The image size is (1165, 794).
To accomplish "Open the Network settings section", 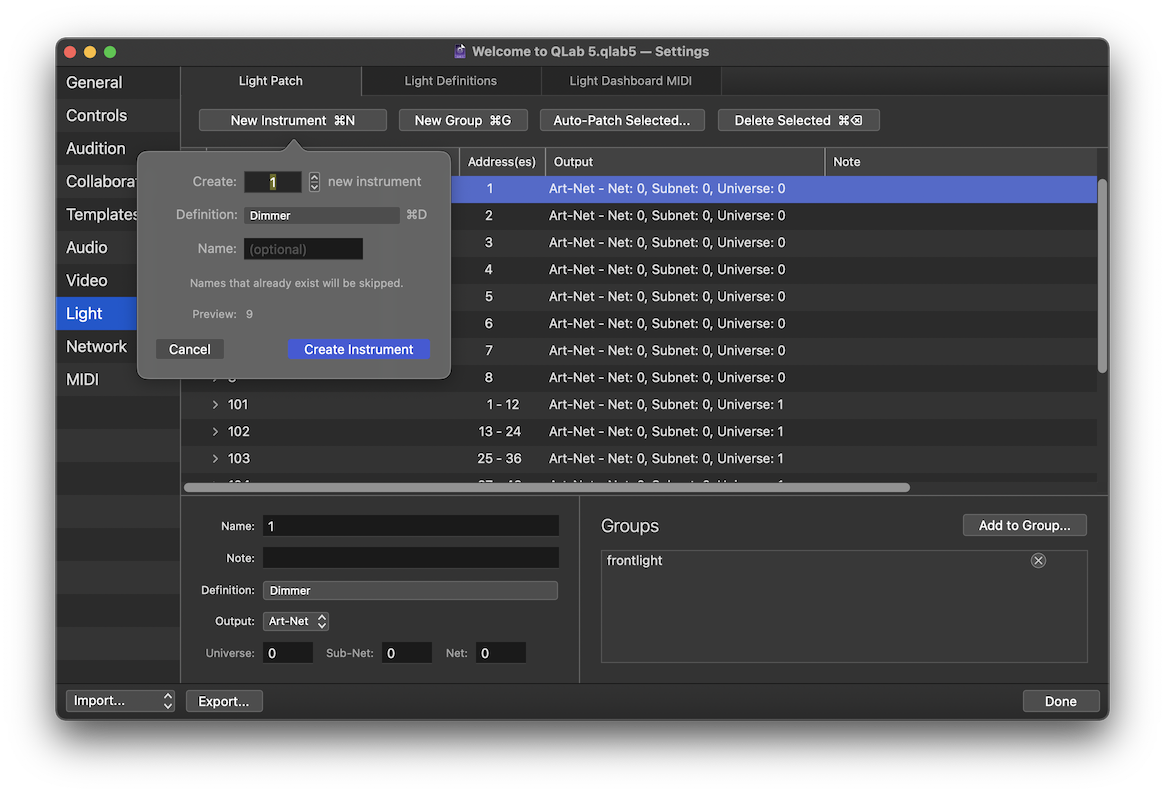I will 96,346.
